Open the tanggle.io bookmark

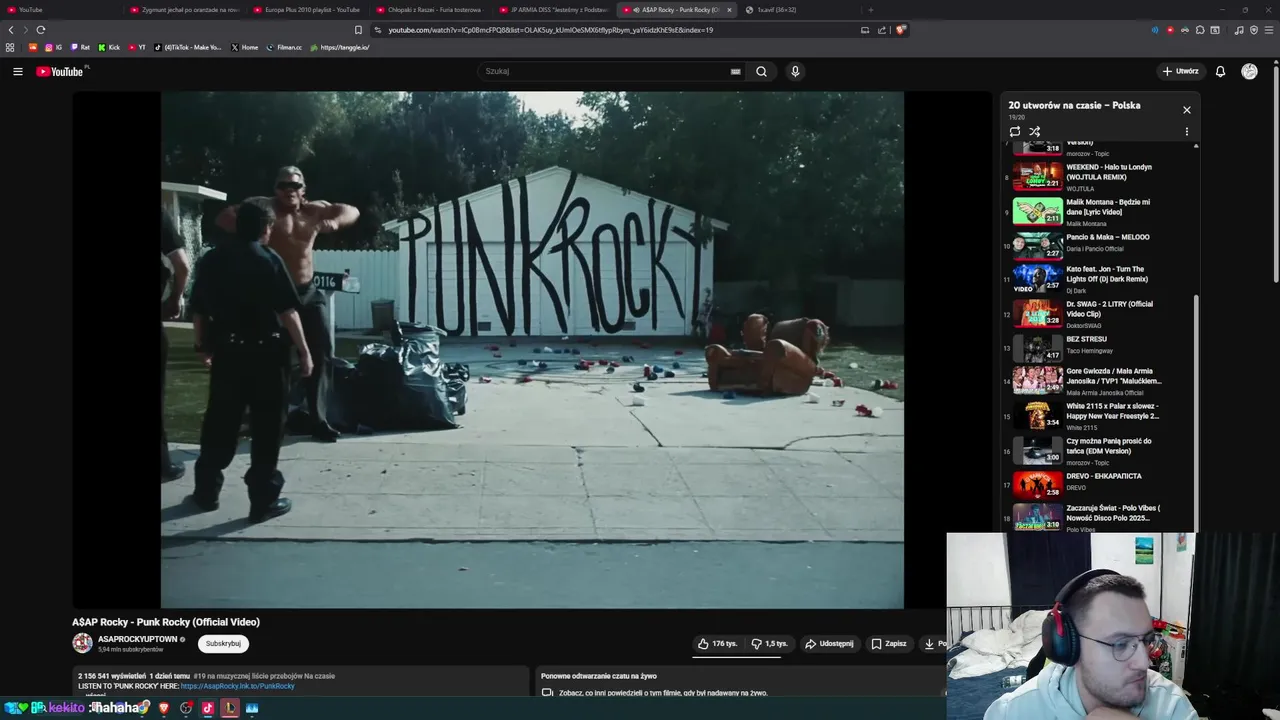(340, 47)
